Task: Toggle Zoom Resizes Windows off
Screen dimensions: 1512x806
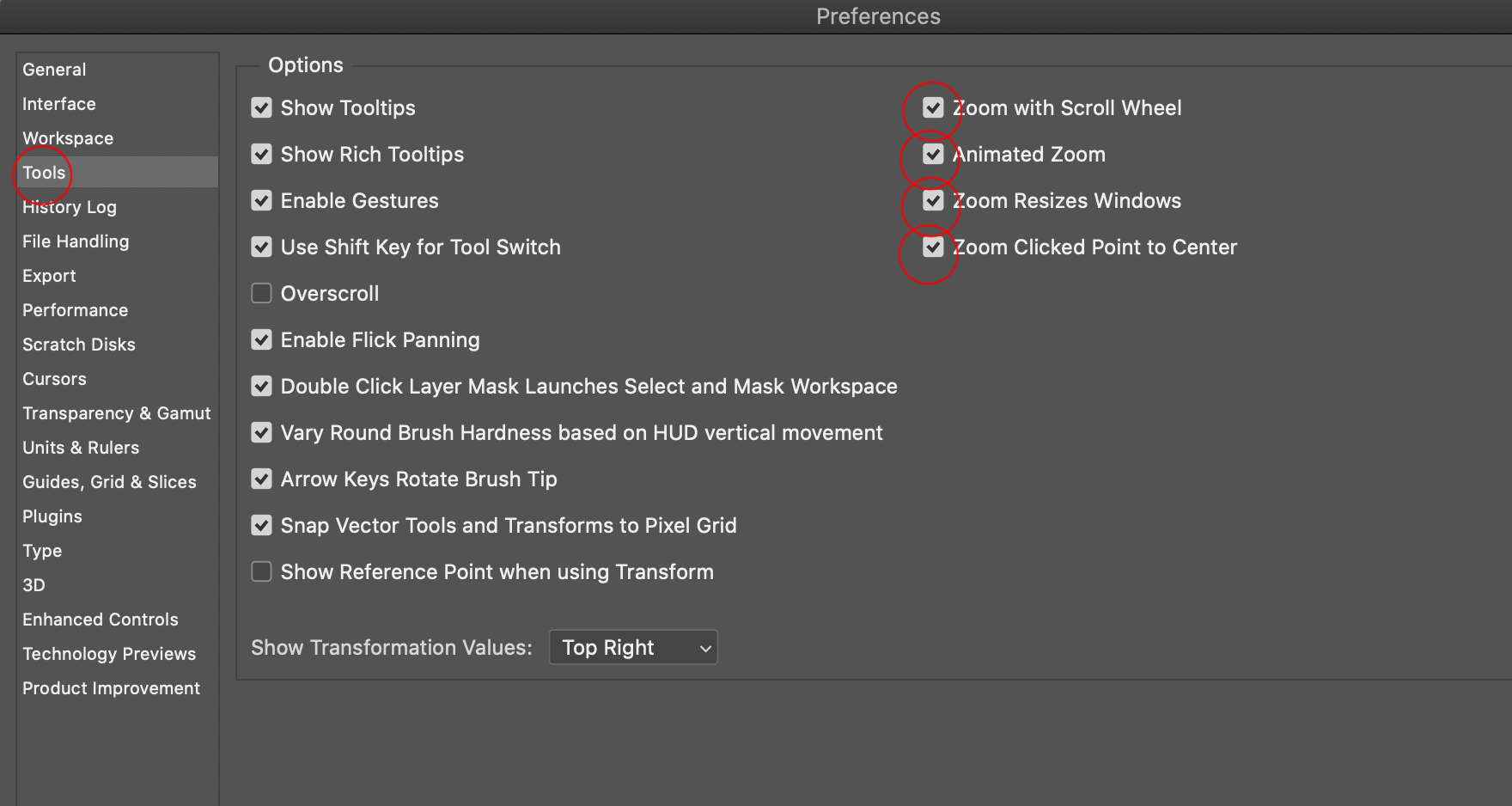Action: point(934,200)
